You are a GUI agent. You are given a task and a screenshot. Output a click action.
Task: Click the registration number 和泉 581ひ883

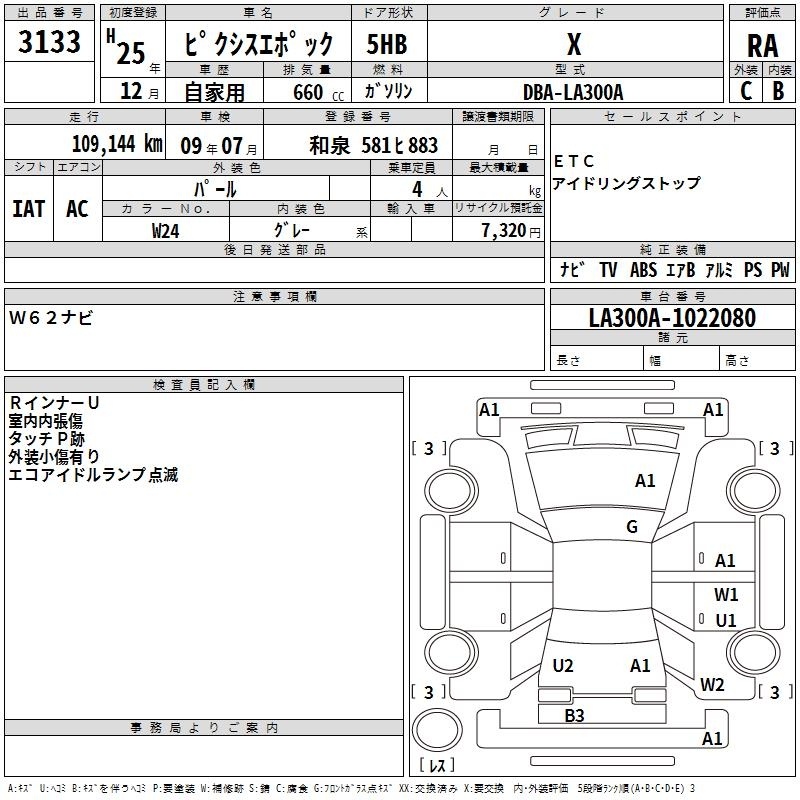(373, 146)
